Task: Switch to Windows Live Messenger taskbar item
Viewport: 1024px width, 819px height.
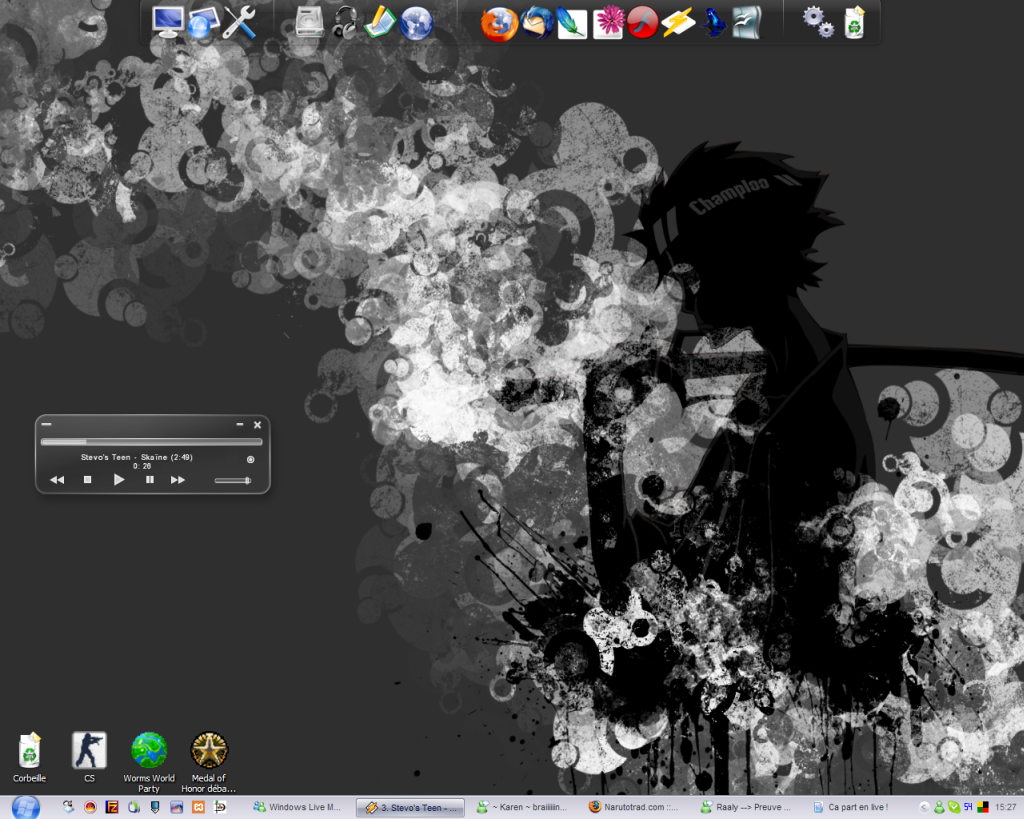Action: point(298,807)
